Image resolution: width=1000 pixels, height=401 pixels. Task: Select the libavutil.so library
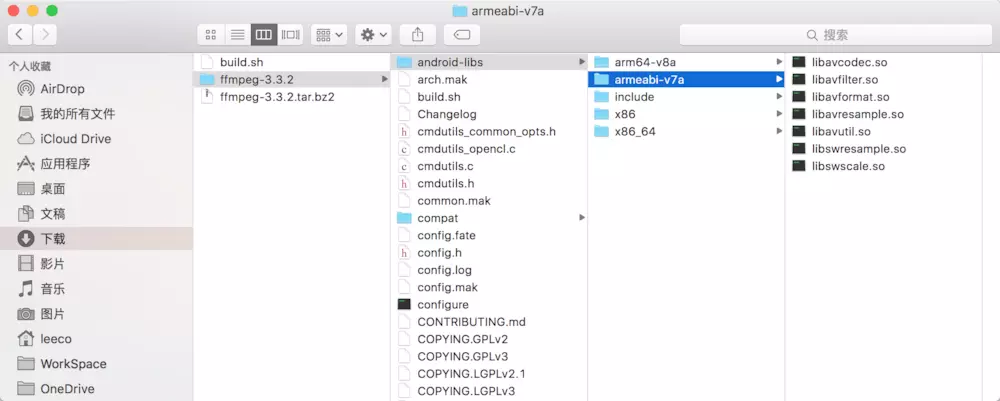(x=884, y=131)
